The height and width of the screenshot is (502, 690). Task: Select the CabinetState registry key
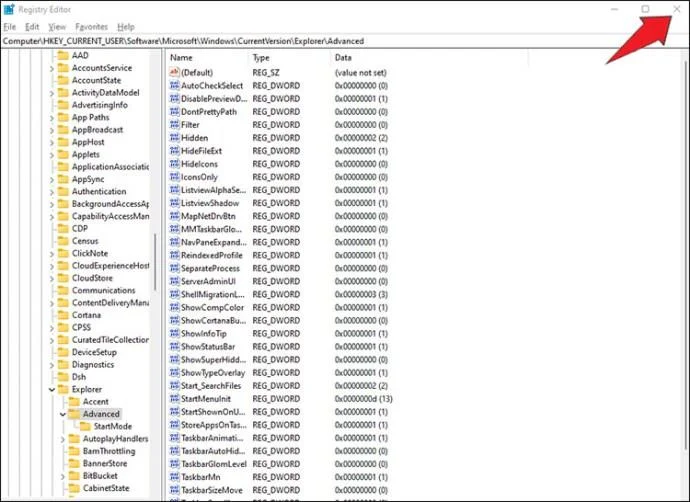pos(106,488)
